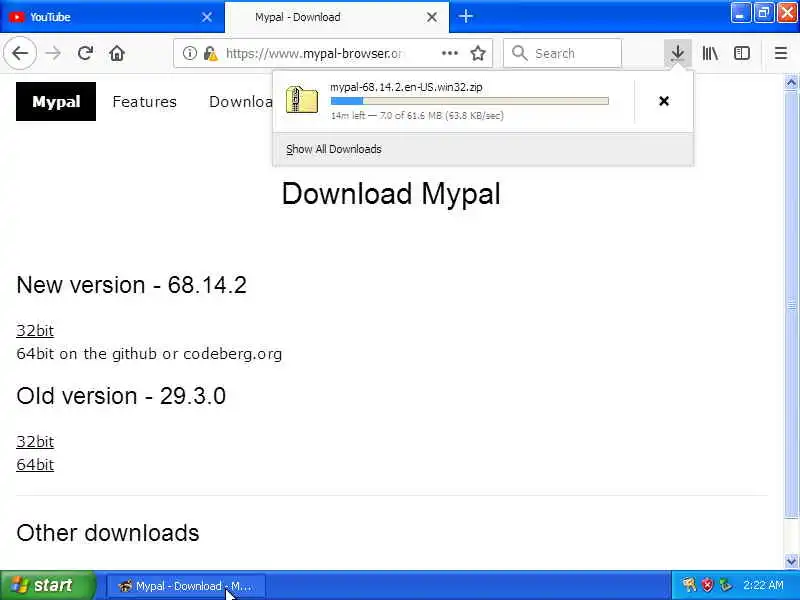Click the Download Mypal heading
The width and height of the screenshot is (800, 600).
pyautogui.click(x=391, y=194)
